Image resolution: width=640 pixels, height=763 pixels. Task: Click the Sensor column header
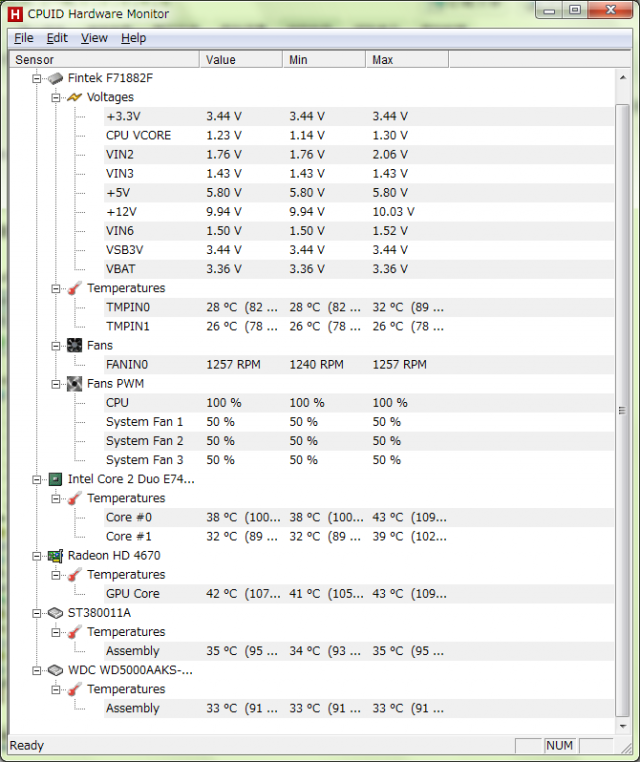tap(104, 59)
